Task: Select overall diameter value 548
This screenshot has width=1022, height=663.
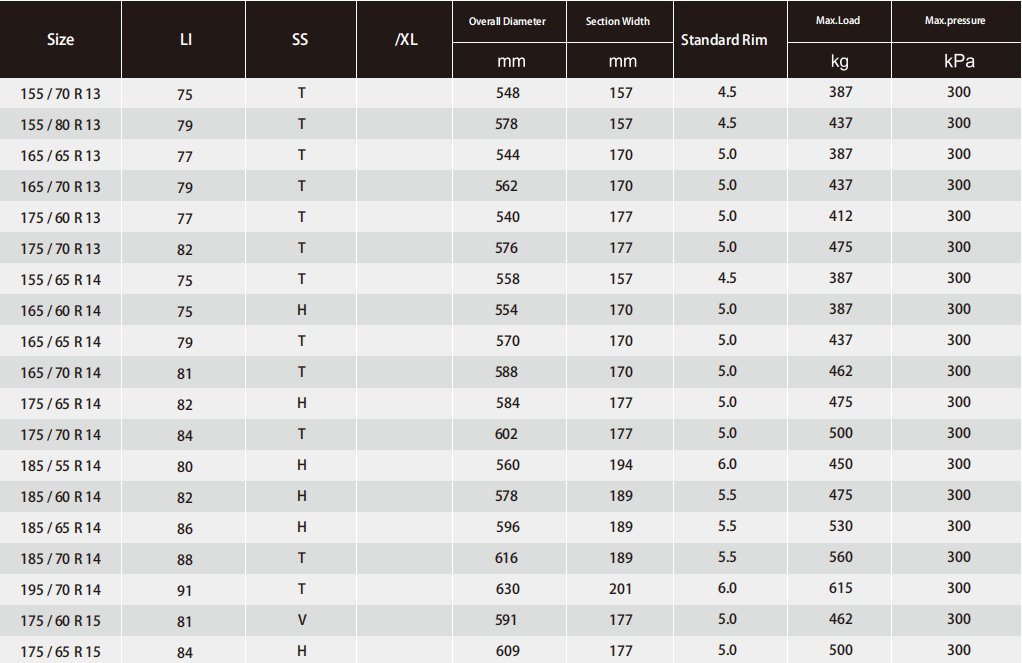Action: (x=507, y=92)
